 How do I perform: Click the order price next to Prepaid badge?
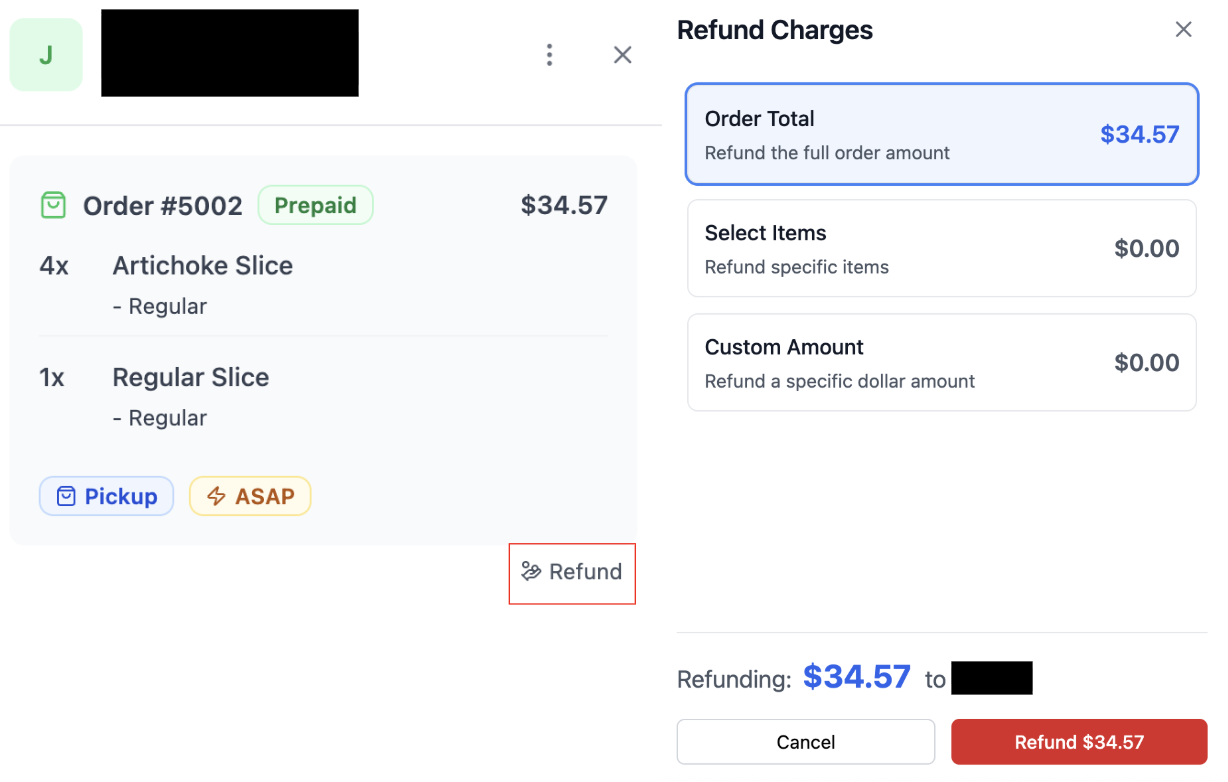tap(564, 206)
